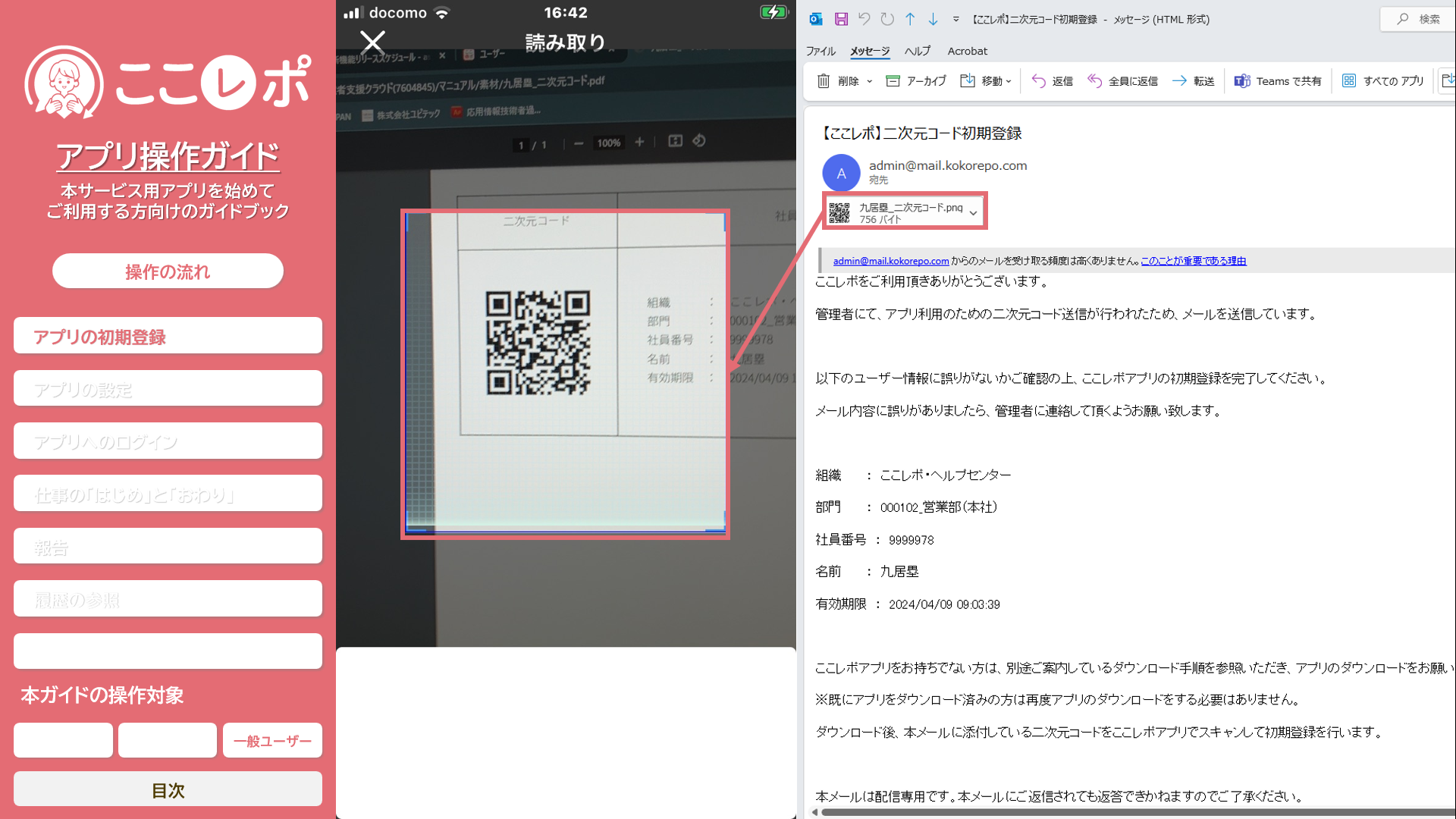
Task: Expand attachment 九居塁_二次元コード.png options arrow
Action: [973, 213]
